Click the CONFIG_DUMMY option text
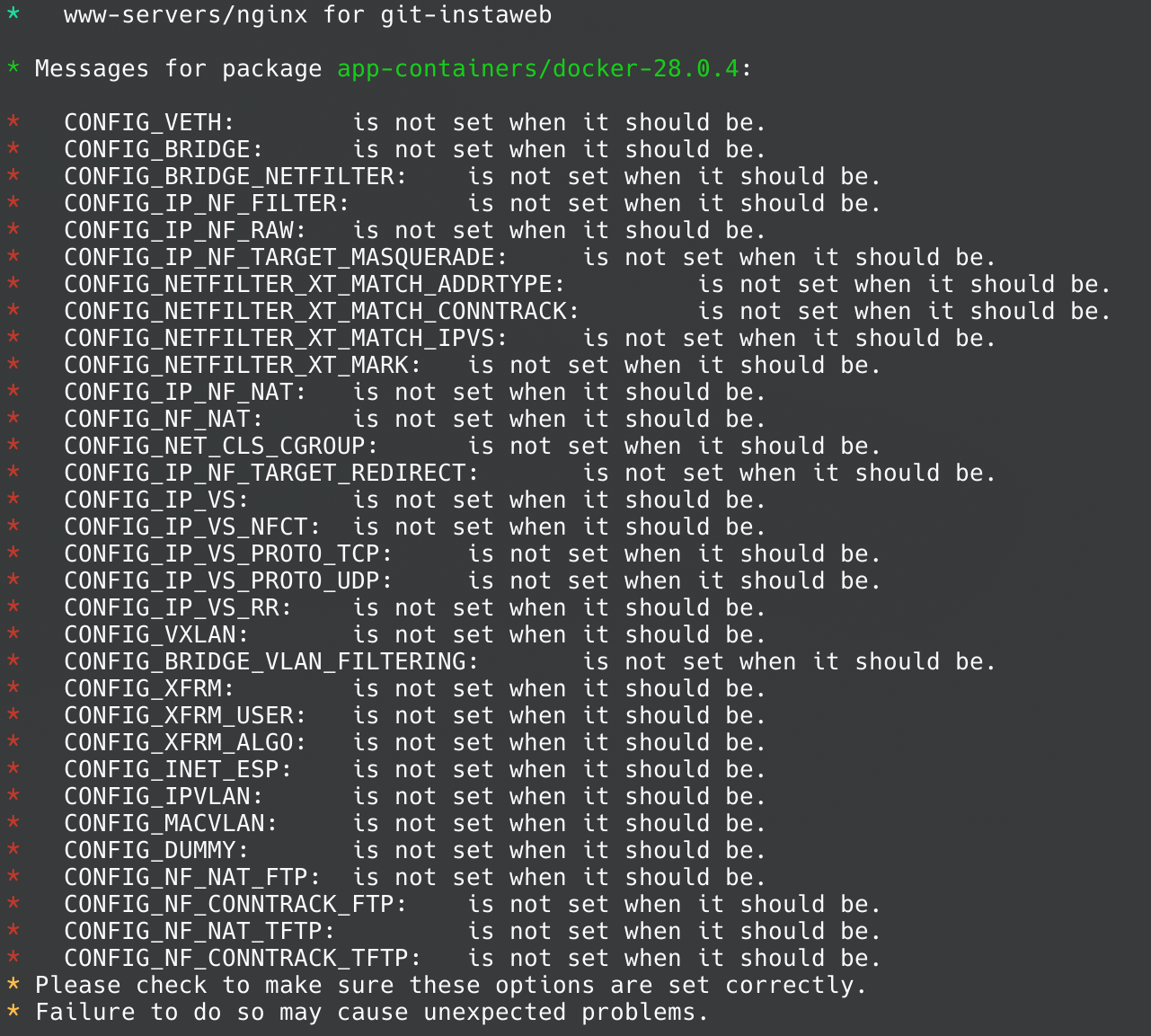Screen dimensions: 1151x1036 pyautogui.click(x=156, y=851)
